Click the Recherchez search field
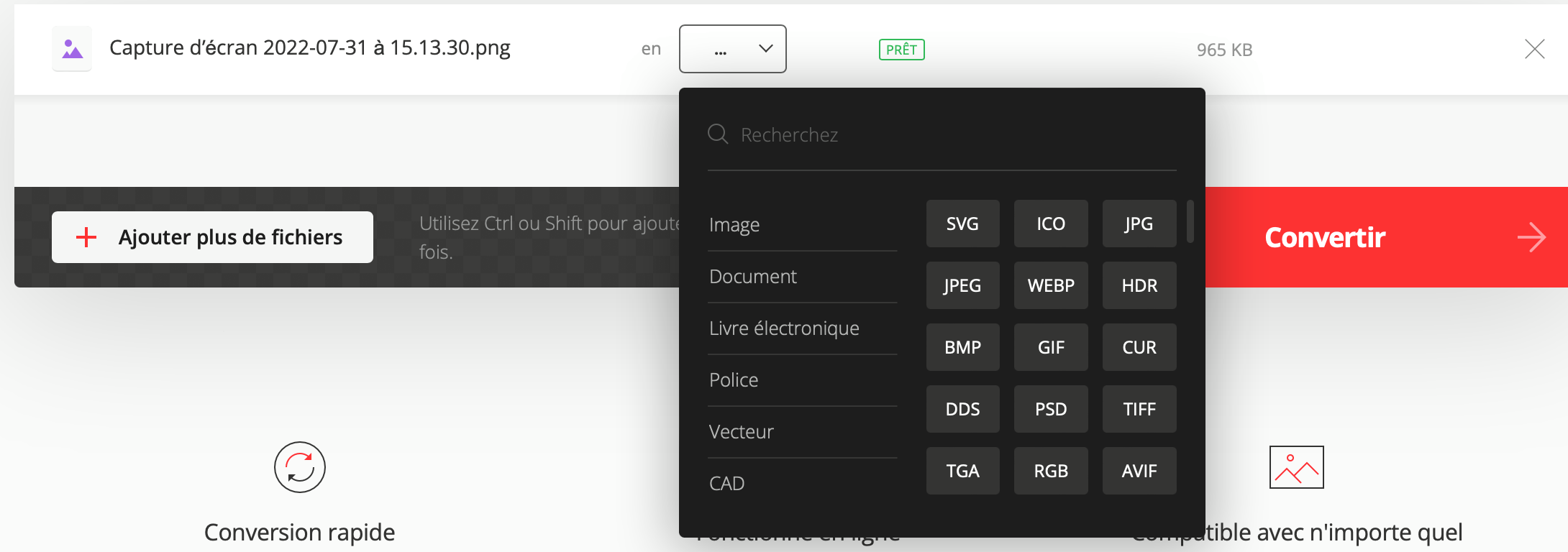The image size is (1568, 552). (x=942, y=134)
